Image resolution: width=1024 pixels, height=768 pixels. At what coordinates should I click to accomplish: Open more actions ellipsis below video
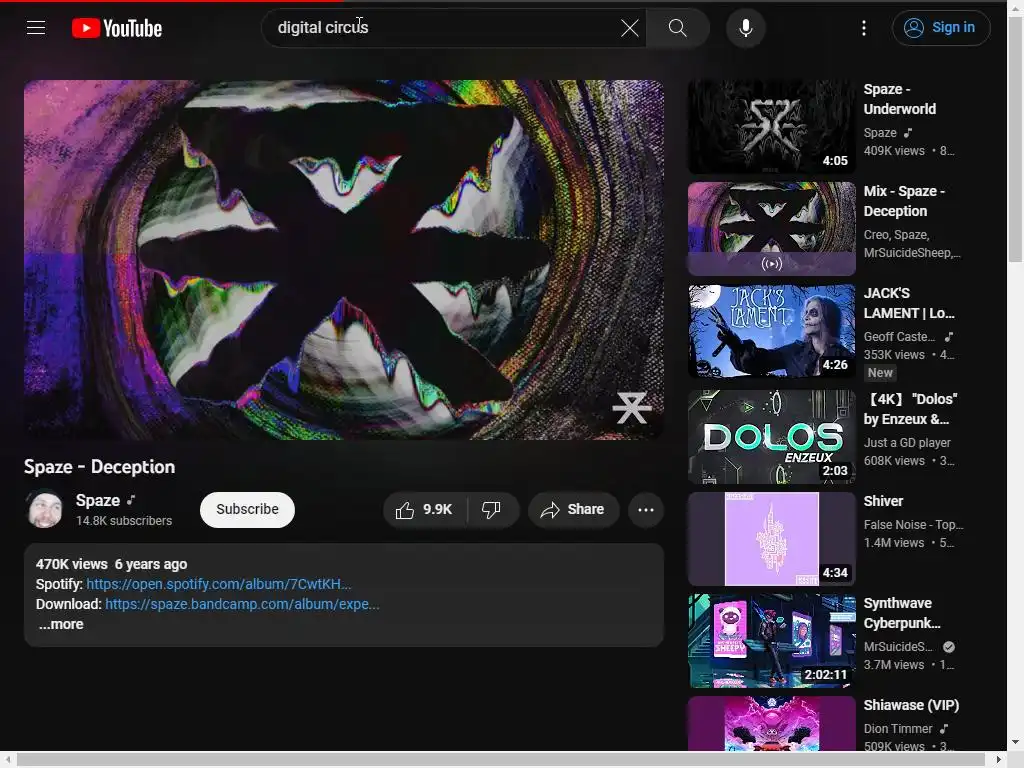646,509
